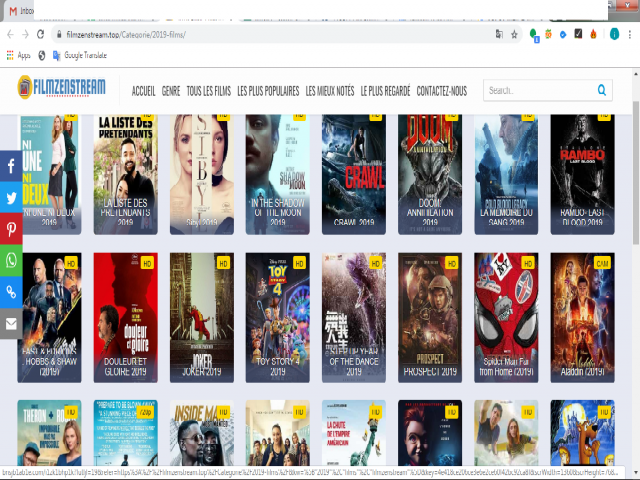Click the padlock site info icon

(59, 35)
